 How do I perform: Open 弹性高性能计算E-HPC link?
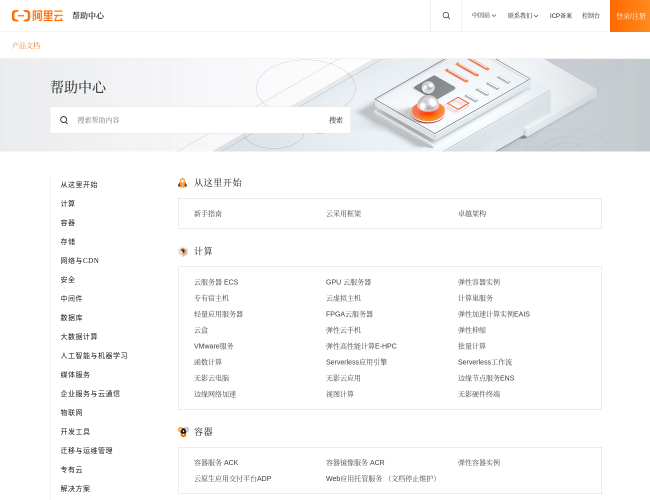click(x=361, y=346)
